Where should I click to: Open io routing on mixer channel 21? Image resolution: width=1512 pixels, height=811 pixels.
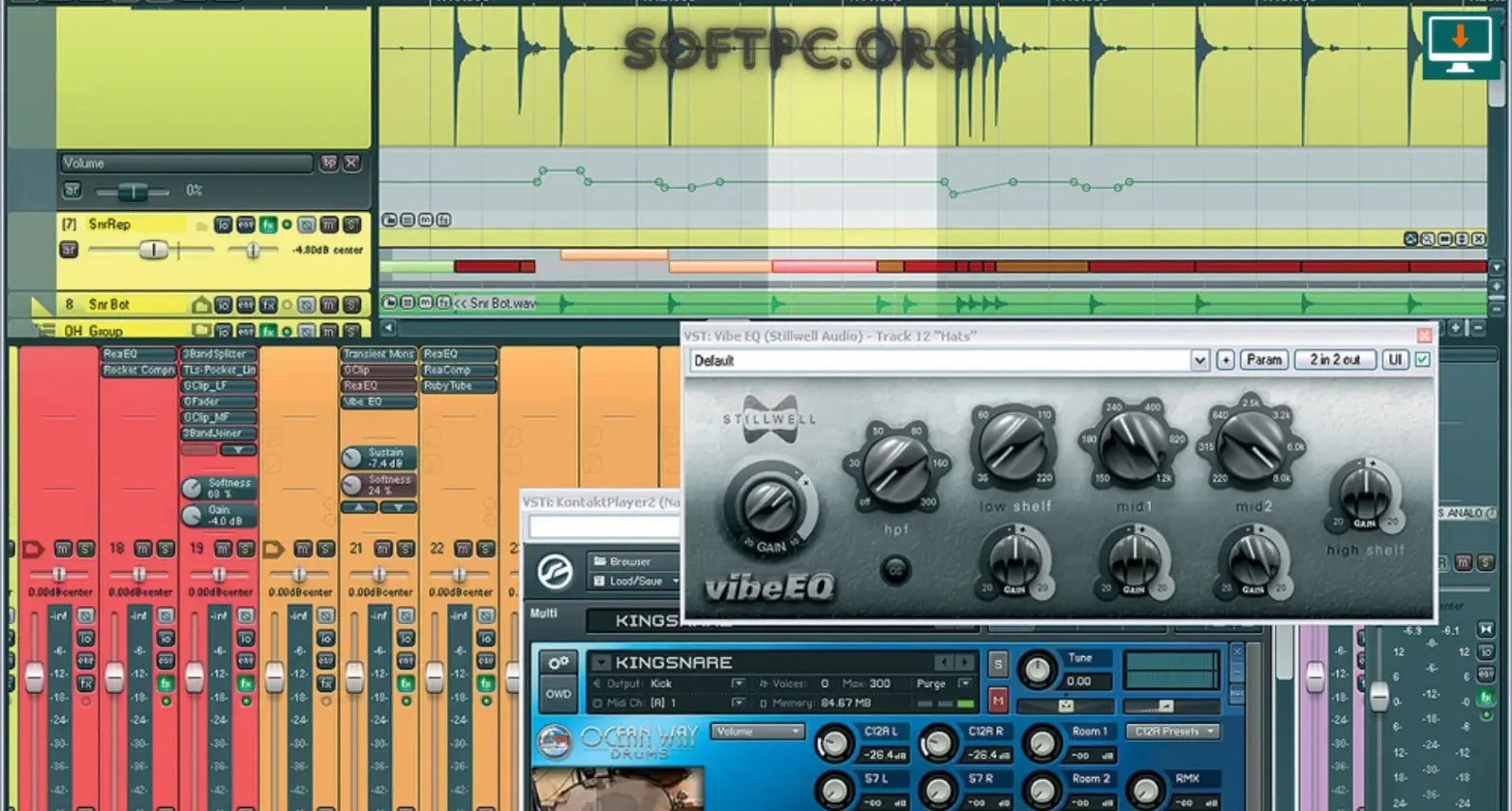406,638
